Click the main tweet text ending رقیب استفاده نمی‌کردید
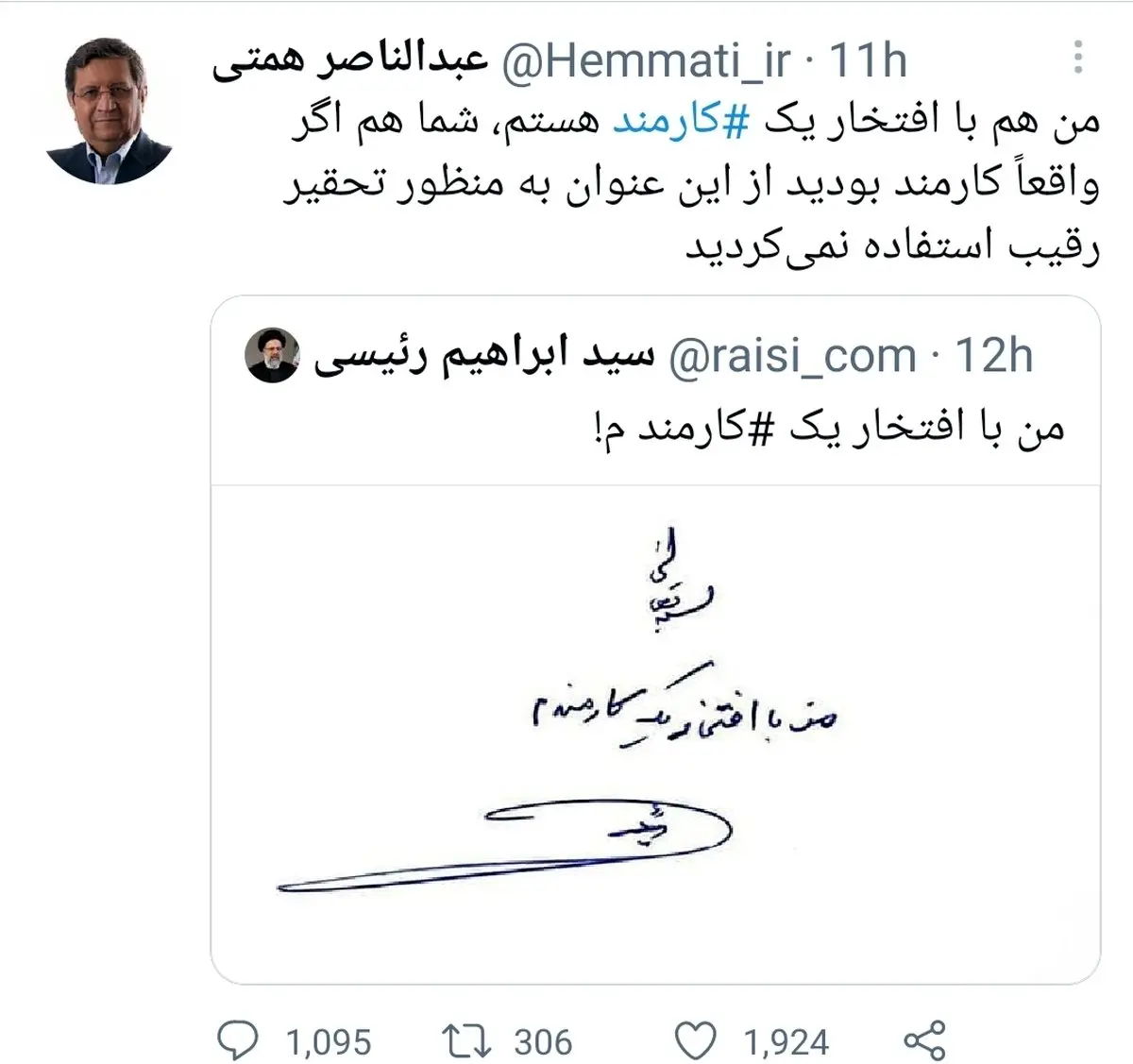 tap(891, 247)
